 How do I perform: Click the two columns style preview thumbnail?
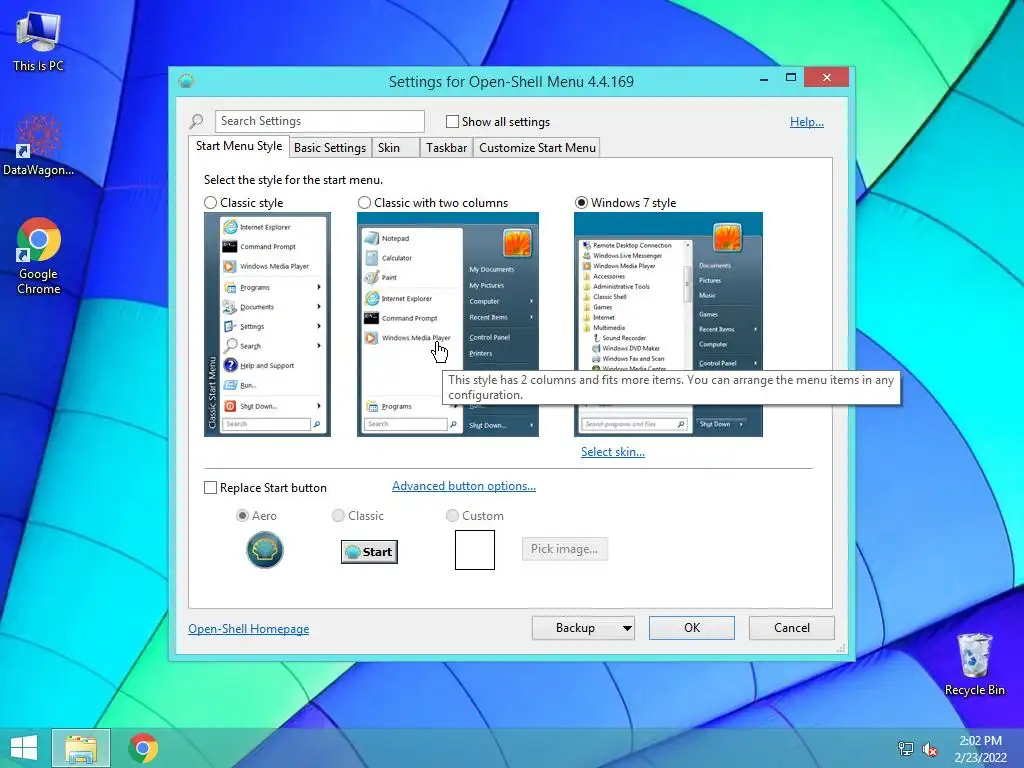coord(448,325)
